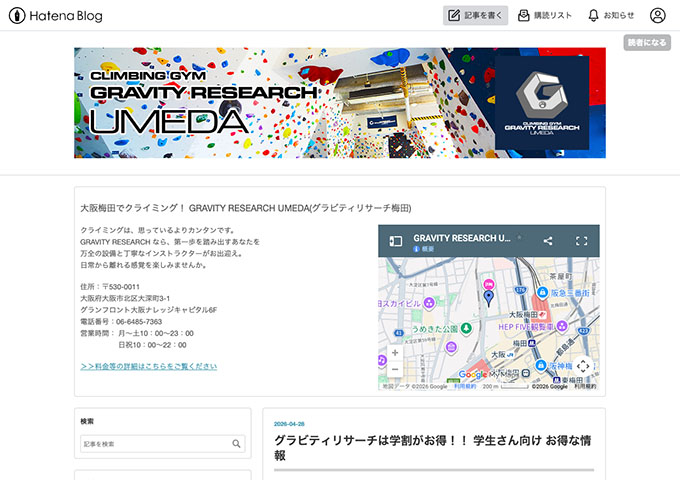Image resolution: width=680 pixels, height=480 pixels.
Task: Open the map 概要 info link
Action: (424, 249)
